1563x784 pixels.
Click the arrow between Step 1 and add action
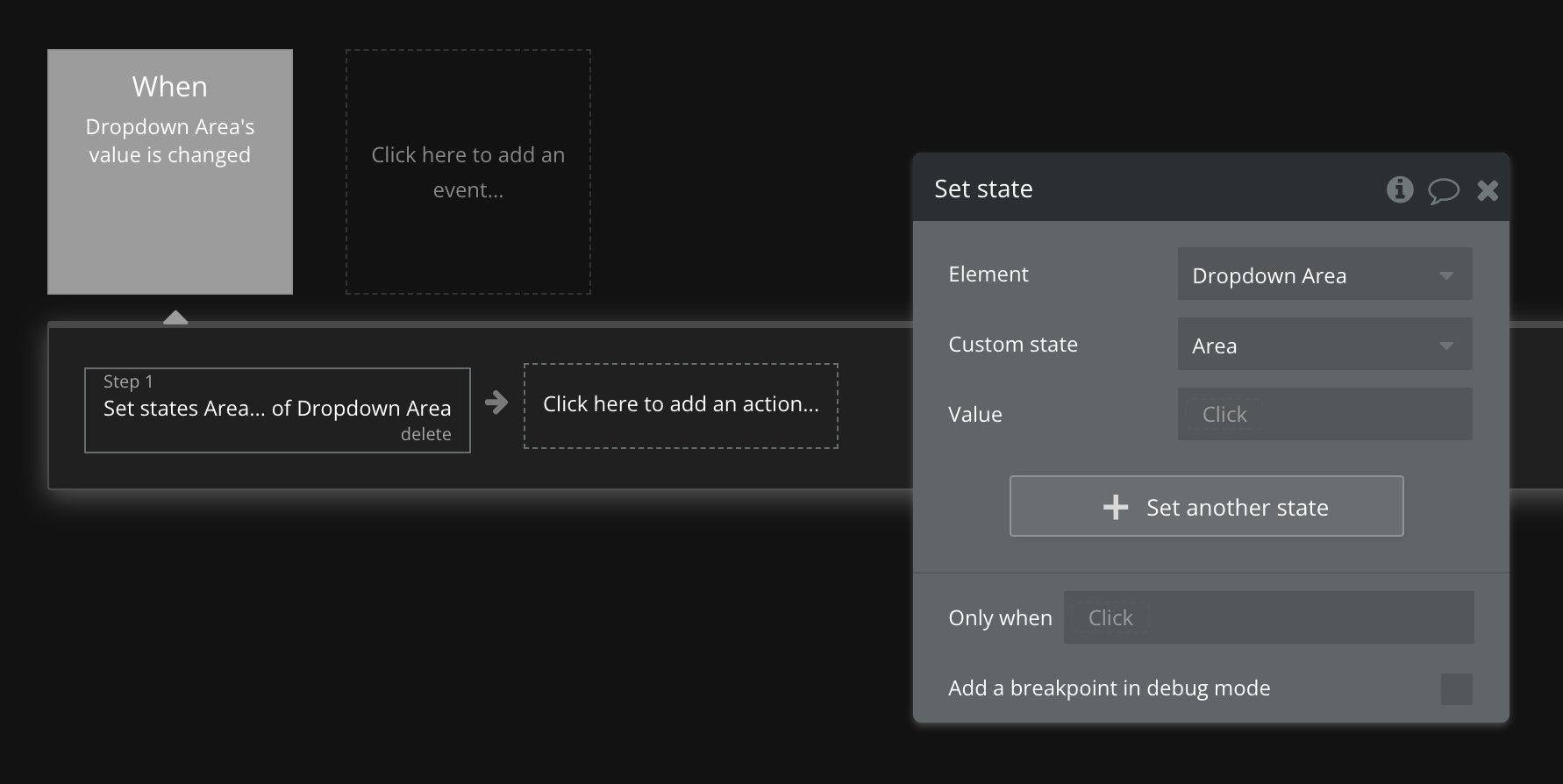click(496, 403)
